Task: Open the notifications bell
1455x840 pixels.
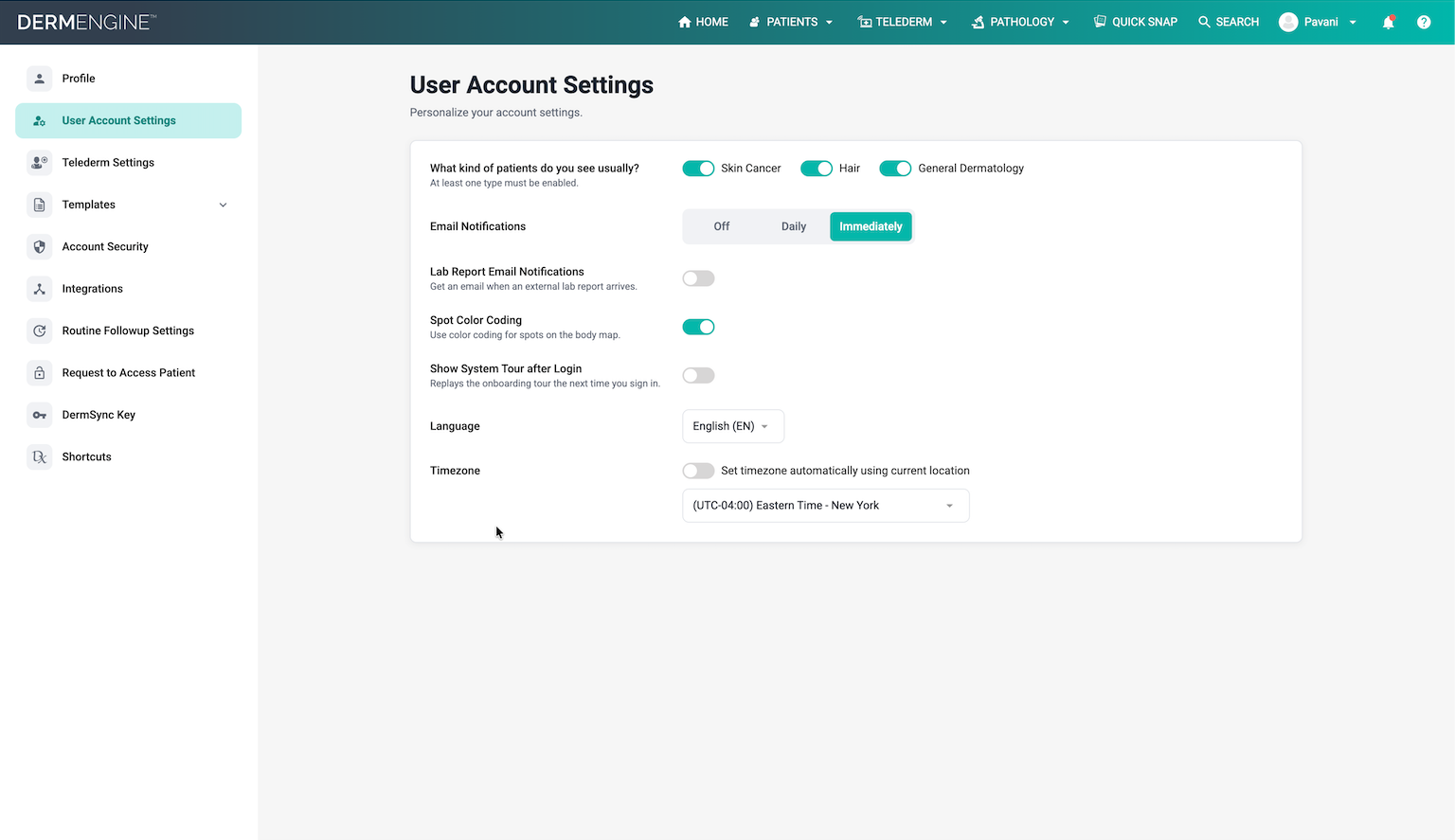Action: click(1389, 22)
